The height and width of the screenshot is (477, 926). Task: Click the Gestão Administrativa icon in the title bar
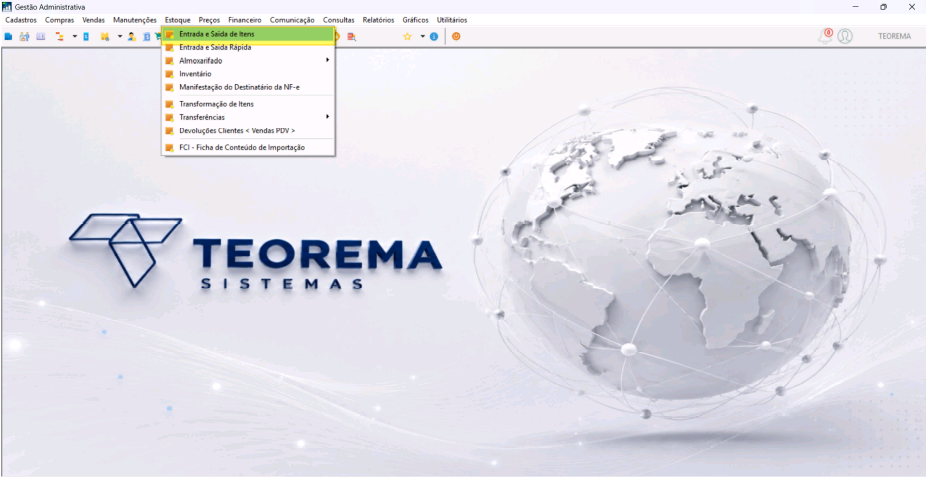coord(7,7)
